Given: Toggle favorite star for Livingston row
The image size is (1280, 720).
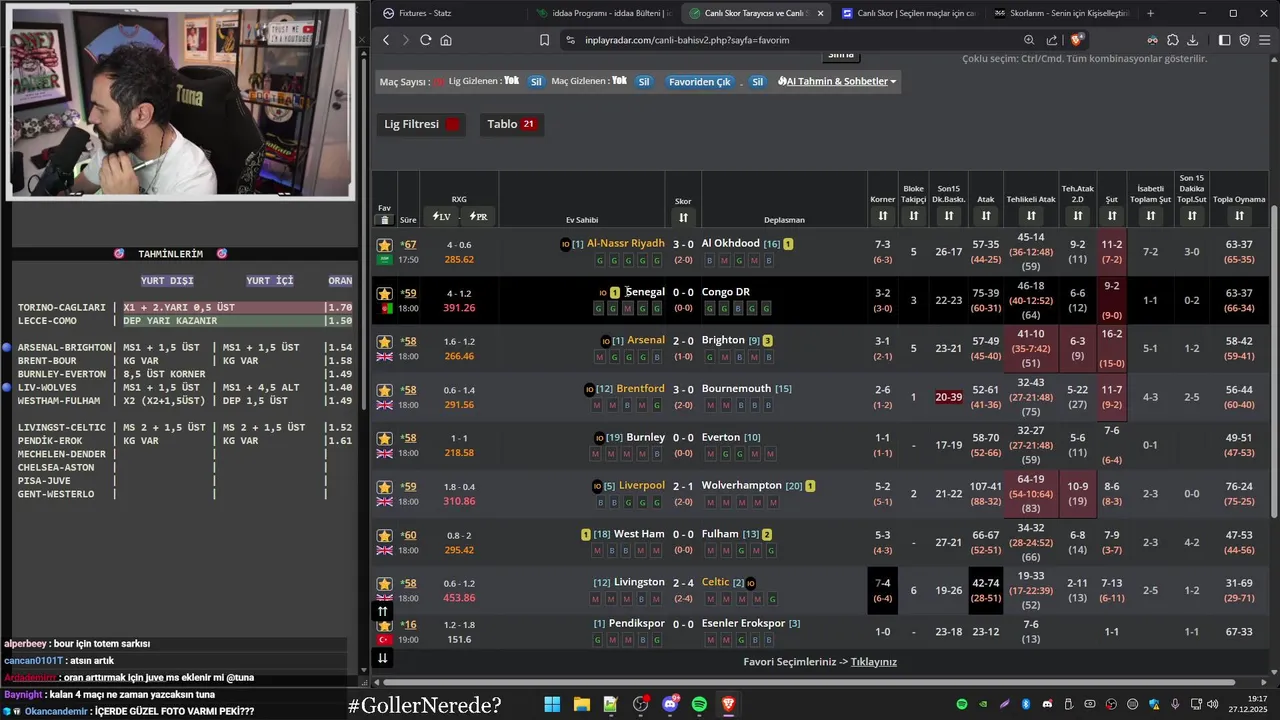Looking at the screenshot, I should click(x=384, y=583).
